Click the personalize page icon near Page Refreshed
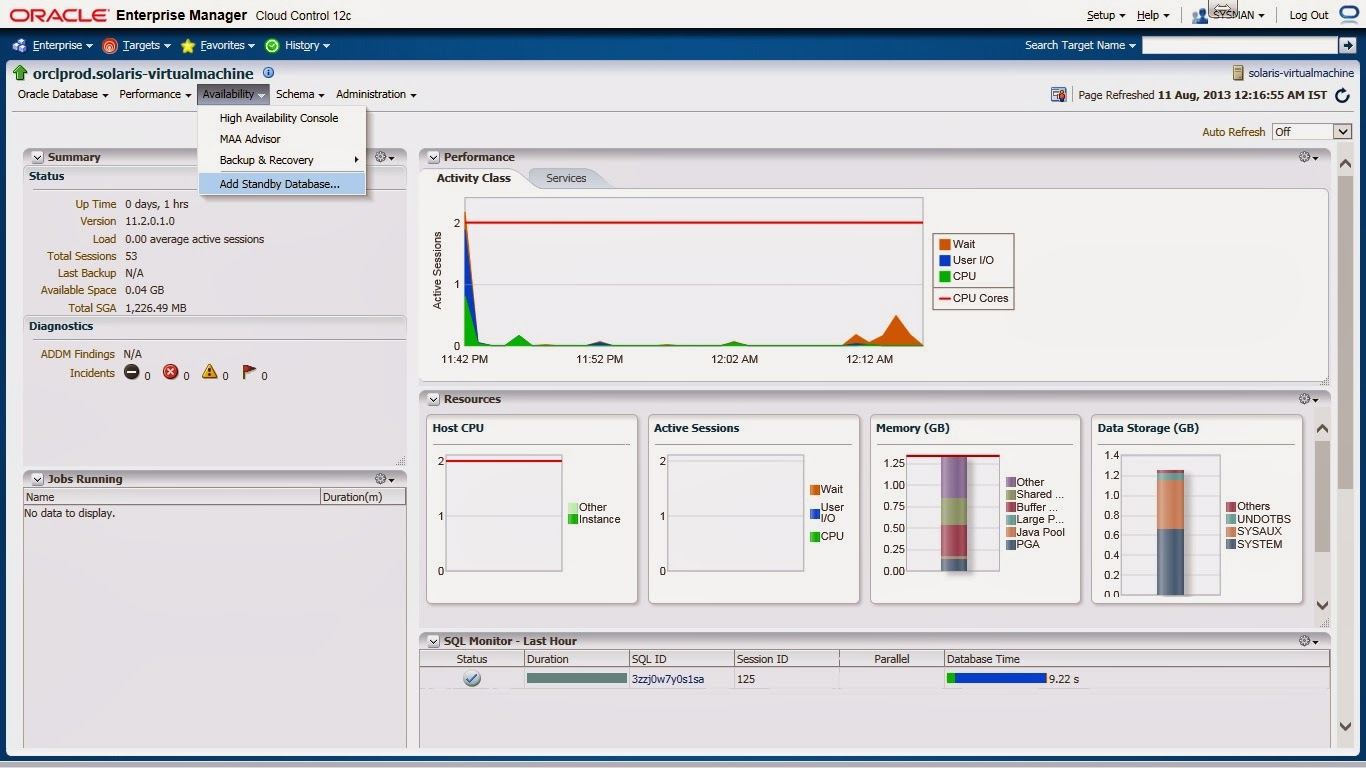 click(1058, 94)
